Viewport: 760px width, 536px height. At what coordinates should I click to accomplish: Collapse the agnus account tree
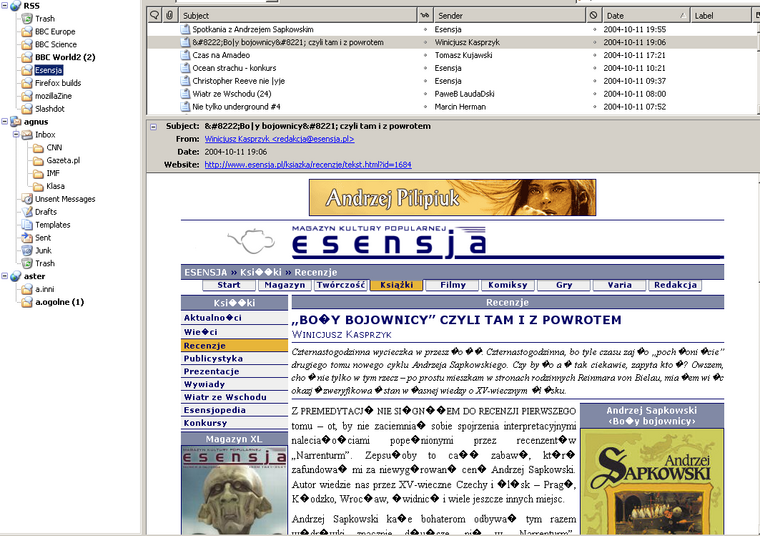click(4, 122)
